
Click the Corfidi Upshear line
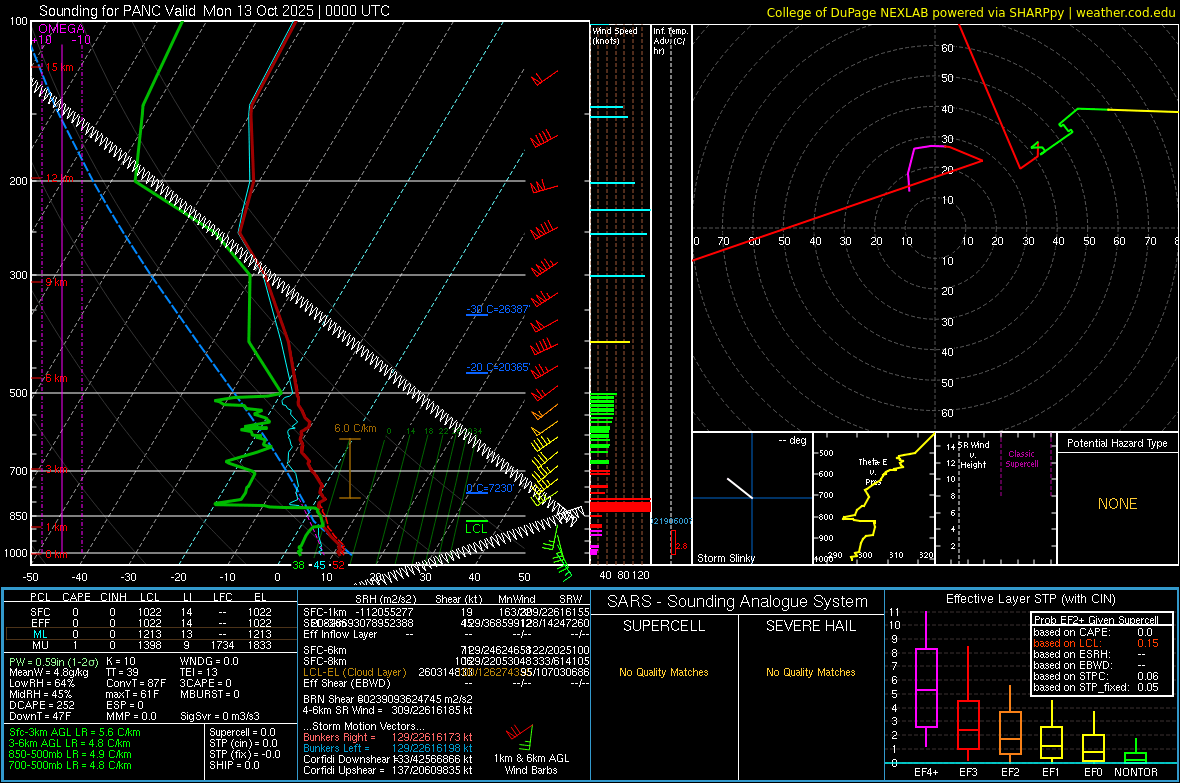[388, 770]
